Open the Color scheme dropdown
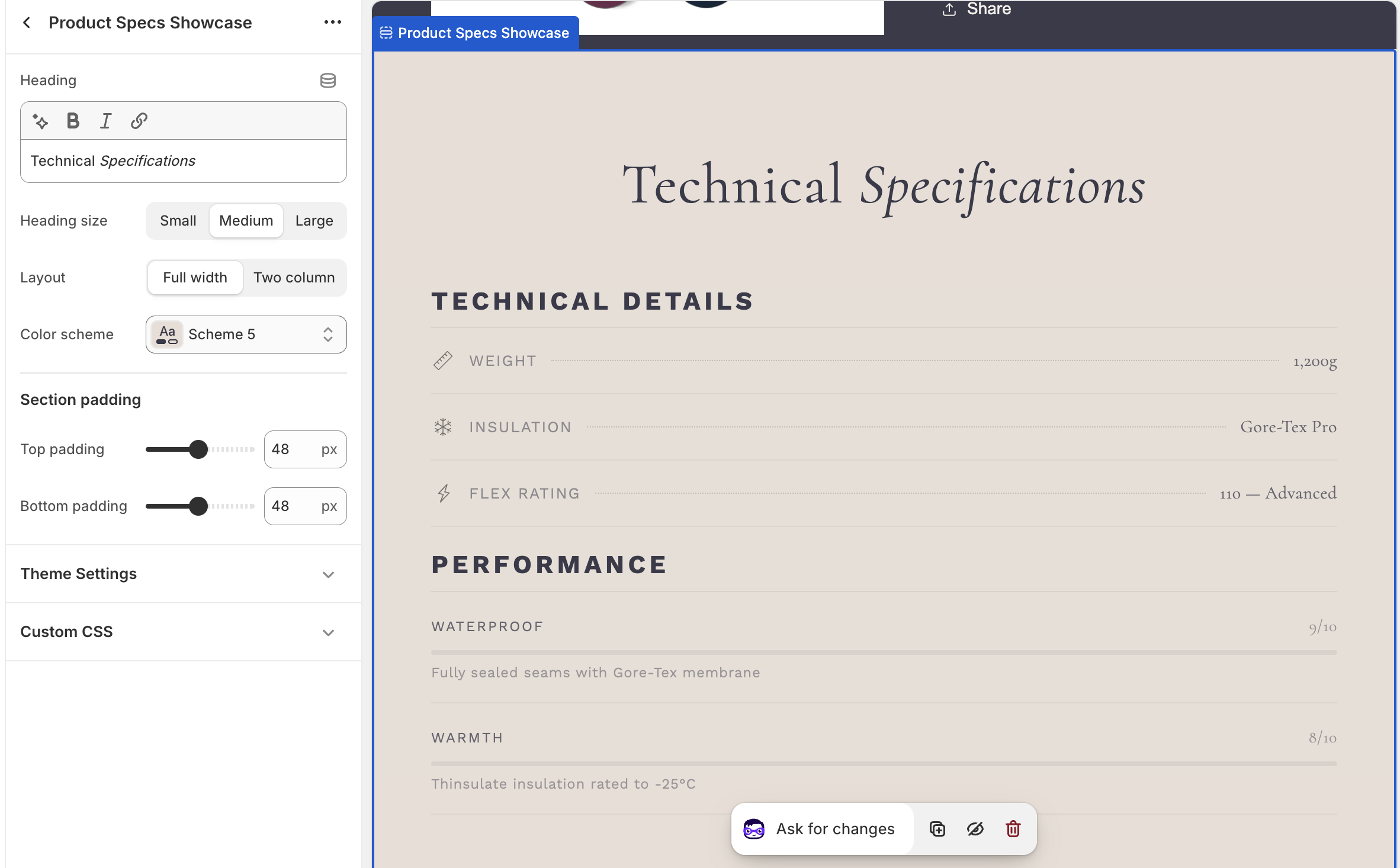Viewport: 1400px width, 868px height. tap(246, 334)
